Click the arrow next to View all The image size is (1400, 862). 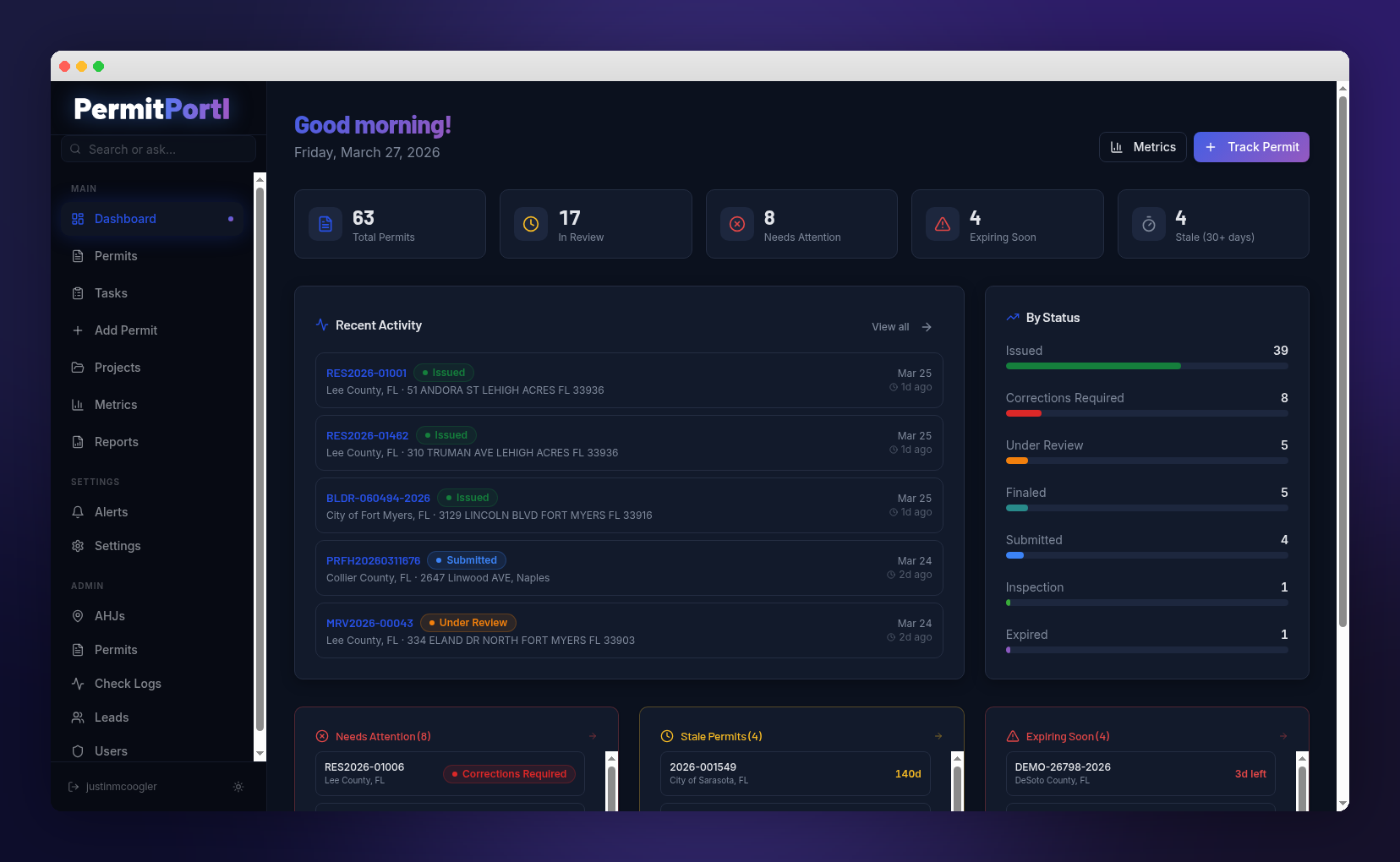pos(927,327)
